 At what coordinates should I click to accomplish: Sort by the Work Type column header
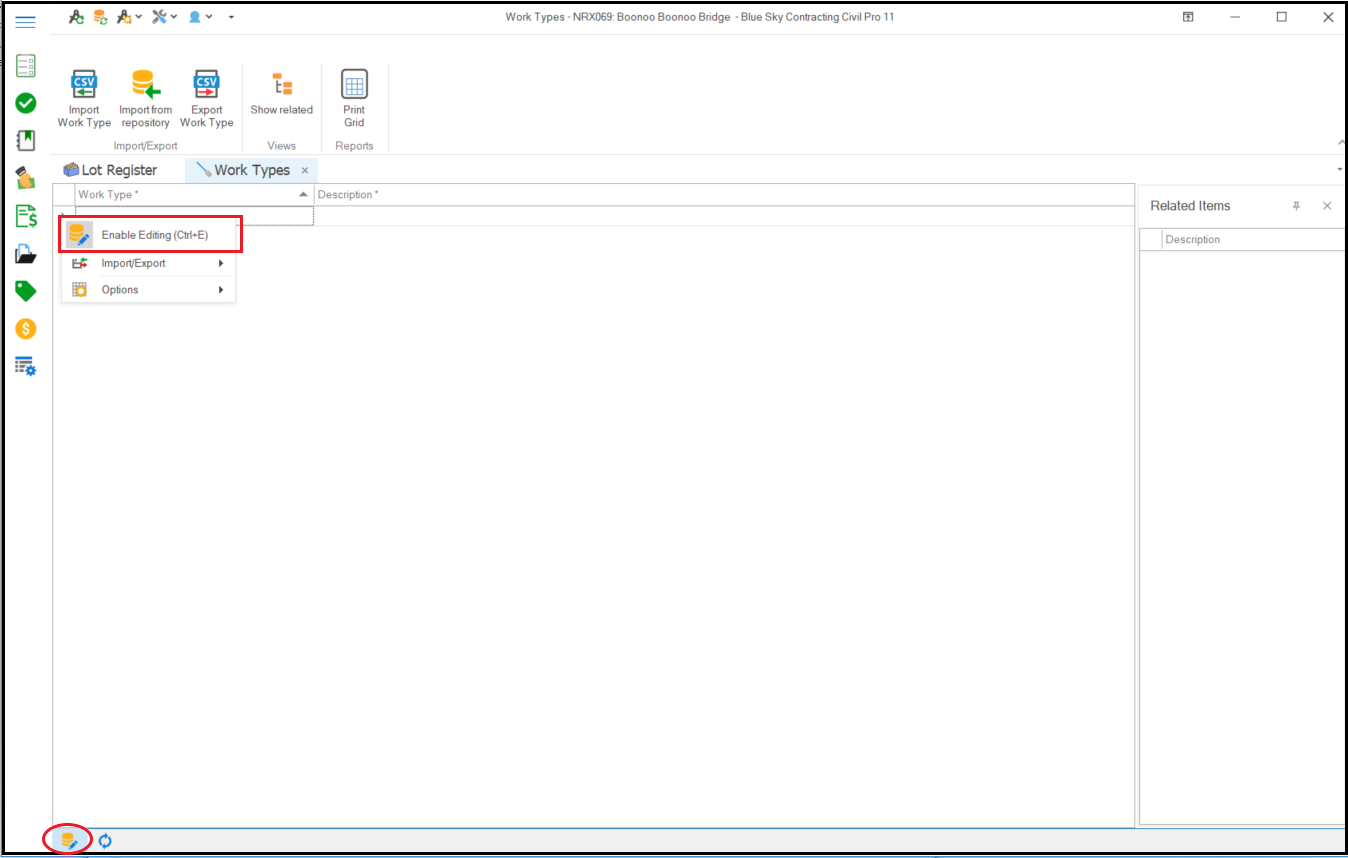coord(190,194)
